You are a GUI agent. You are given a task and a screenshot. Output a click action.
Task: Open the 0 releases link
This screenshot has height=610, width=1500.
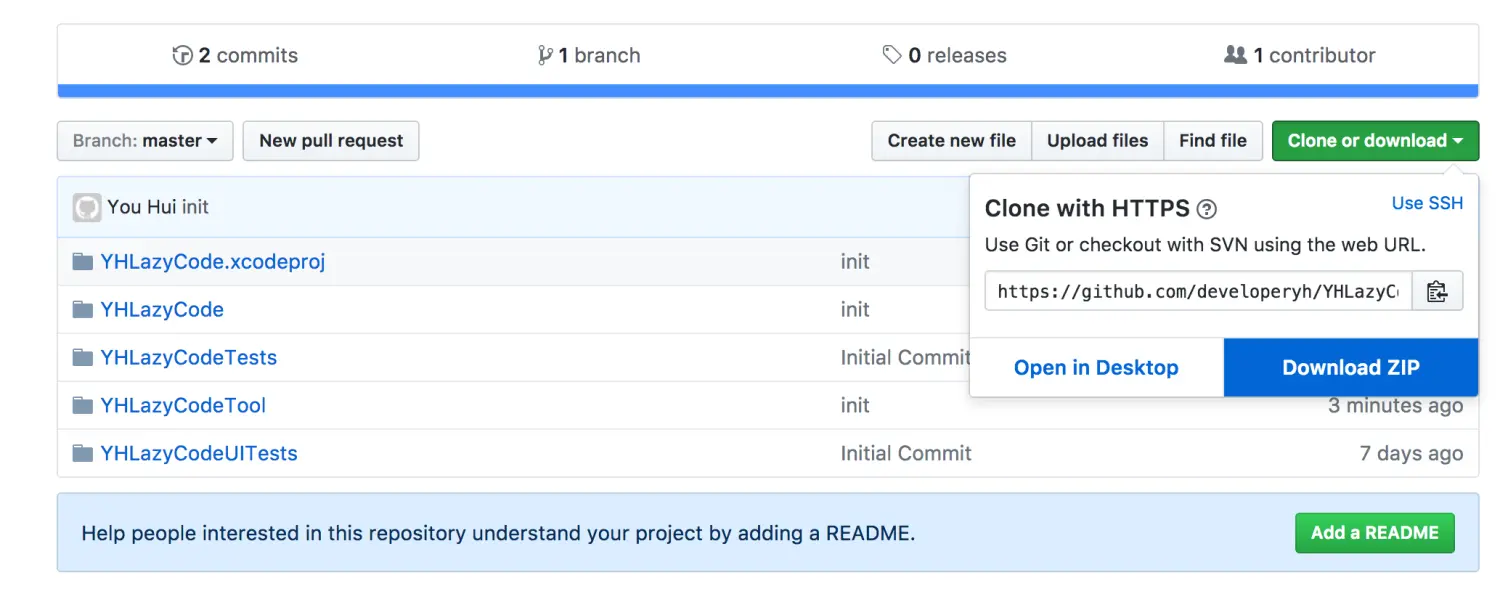(945, 56)
